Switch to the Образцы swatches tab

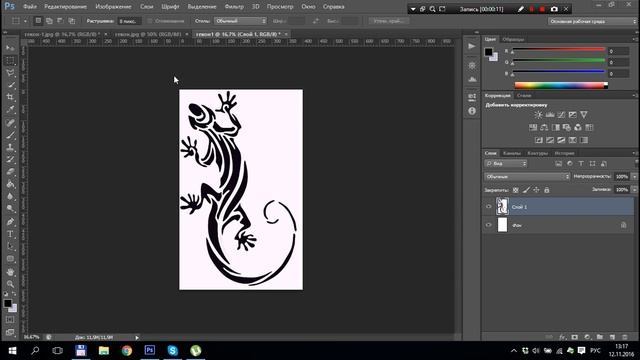pyautogui.click(x=513, y=39)
